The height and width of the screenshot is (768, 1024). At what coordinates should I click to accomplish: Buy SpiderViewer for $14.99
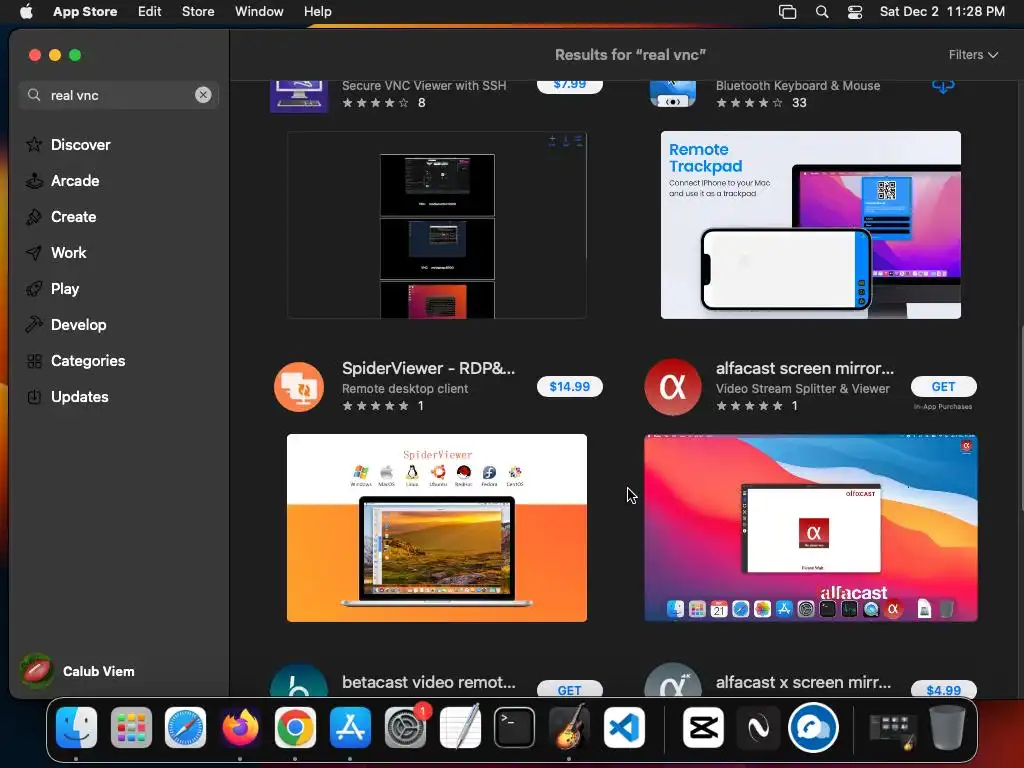pyautogui.click(x=569, y=387)
